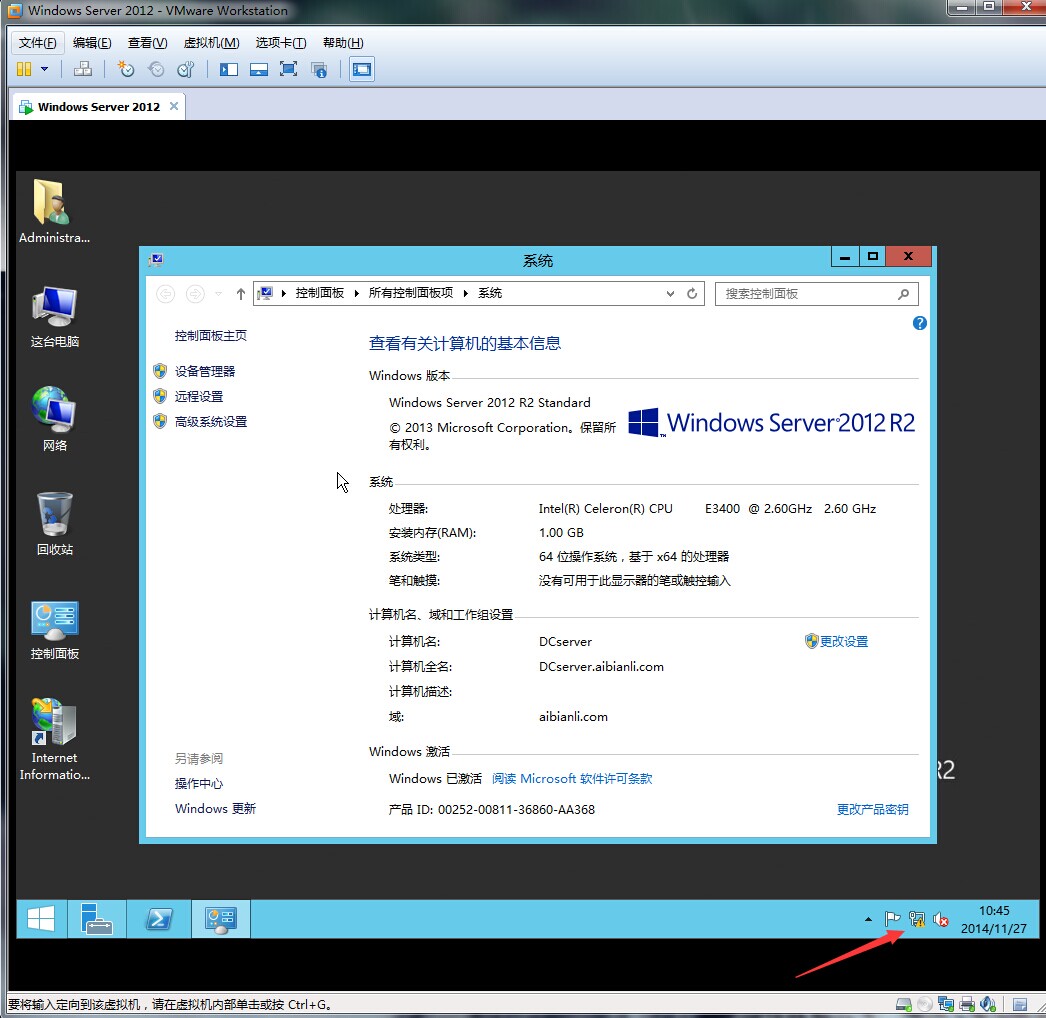The width and height of the screenshot is (1046, 1018).
Task: Click the 搜索控制面板 search field
Action: pyautogui.click(x=816, y=294)
